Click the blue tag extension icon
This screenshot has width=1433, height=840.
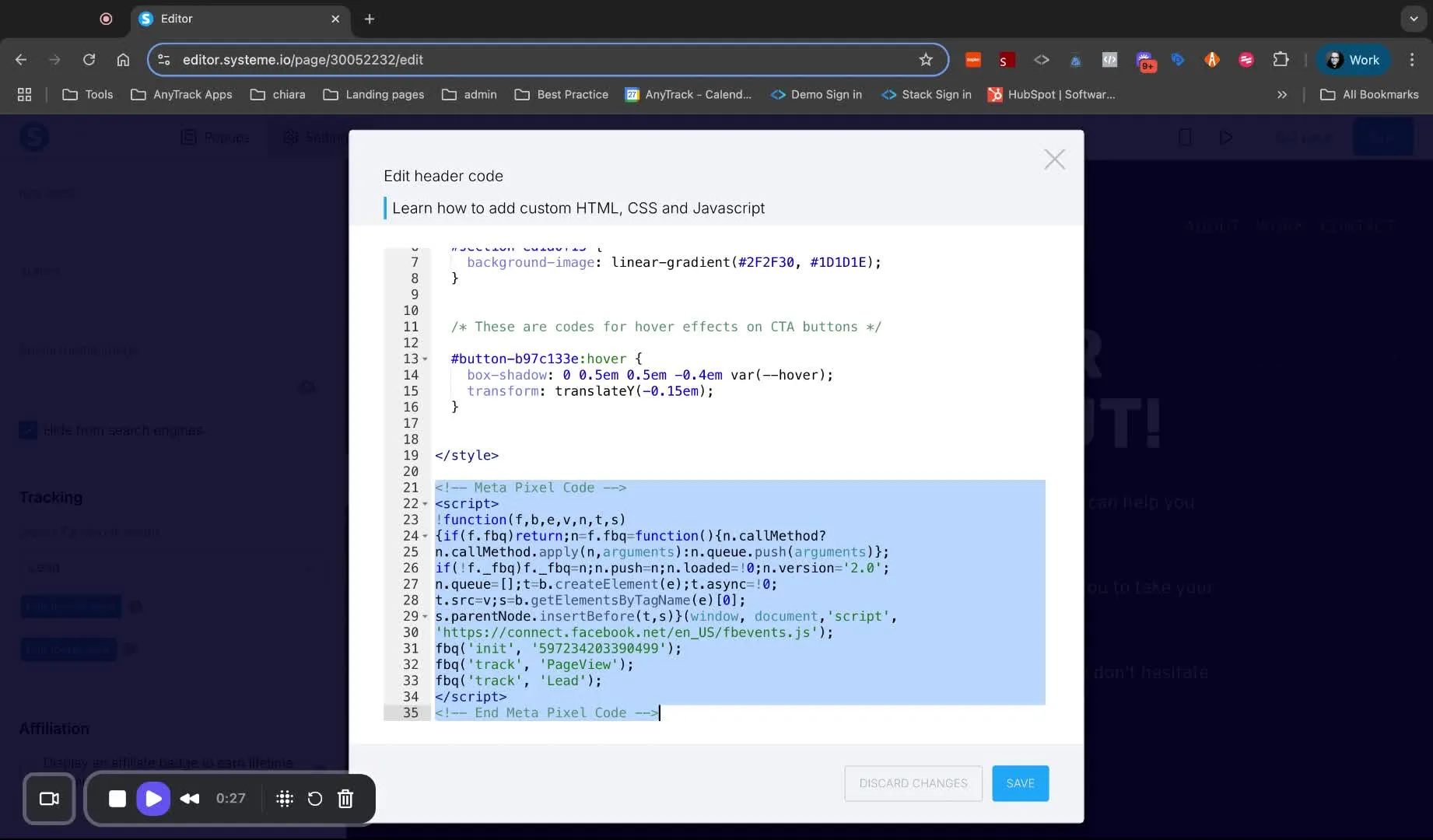(1178, 60)
